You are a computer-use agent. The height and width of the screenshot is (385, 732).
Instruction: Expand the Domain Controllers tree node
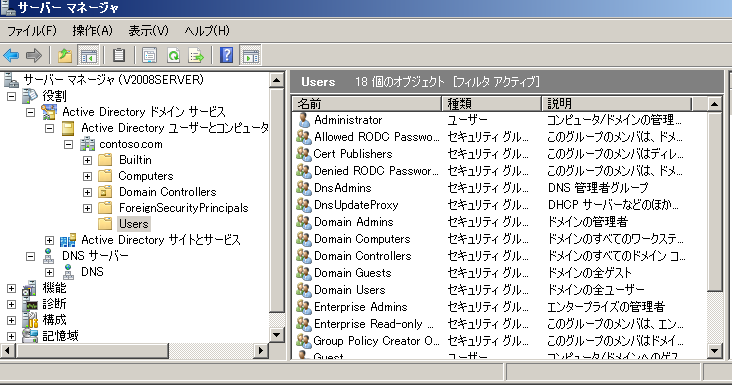[x=87, y=192]
